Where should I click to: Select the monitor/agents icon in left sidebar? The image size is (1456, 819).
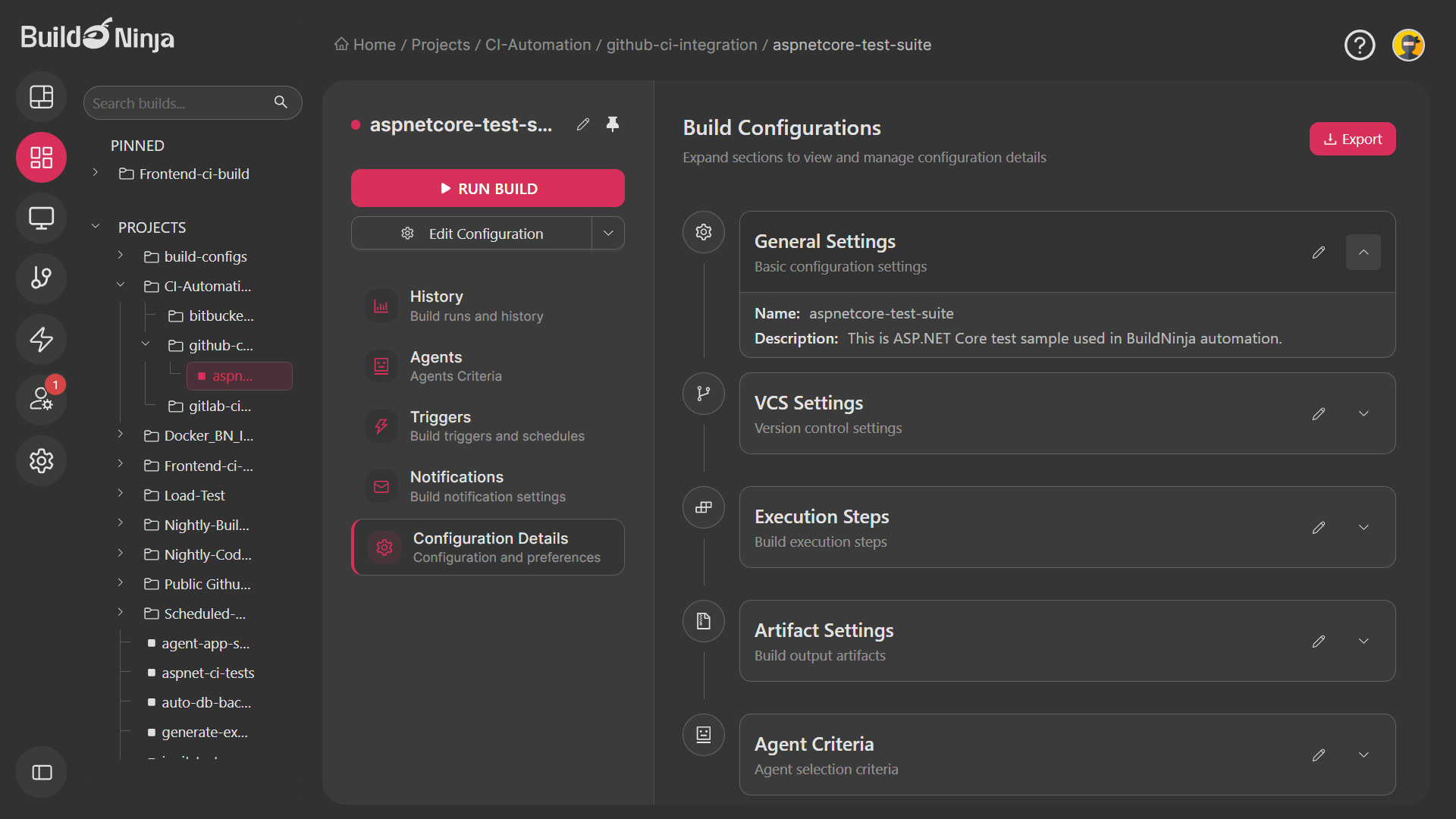(41, 218)
